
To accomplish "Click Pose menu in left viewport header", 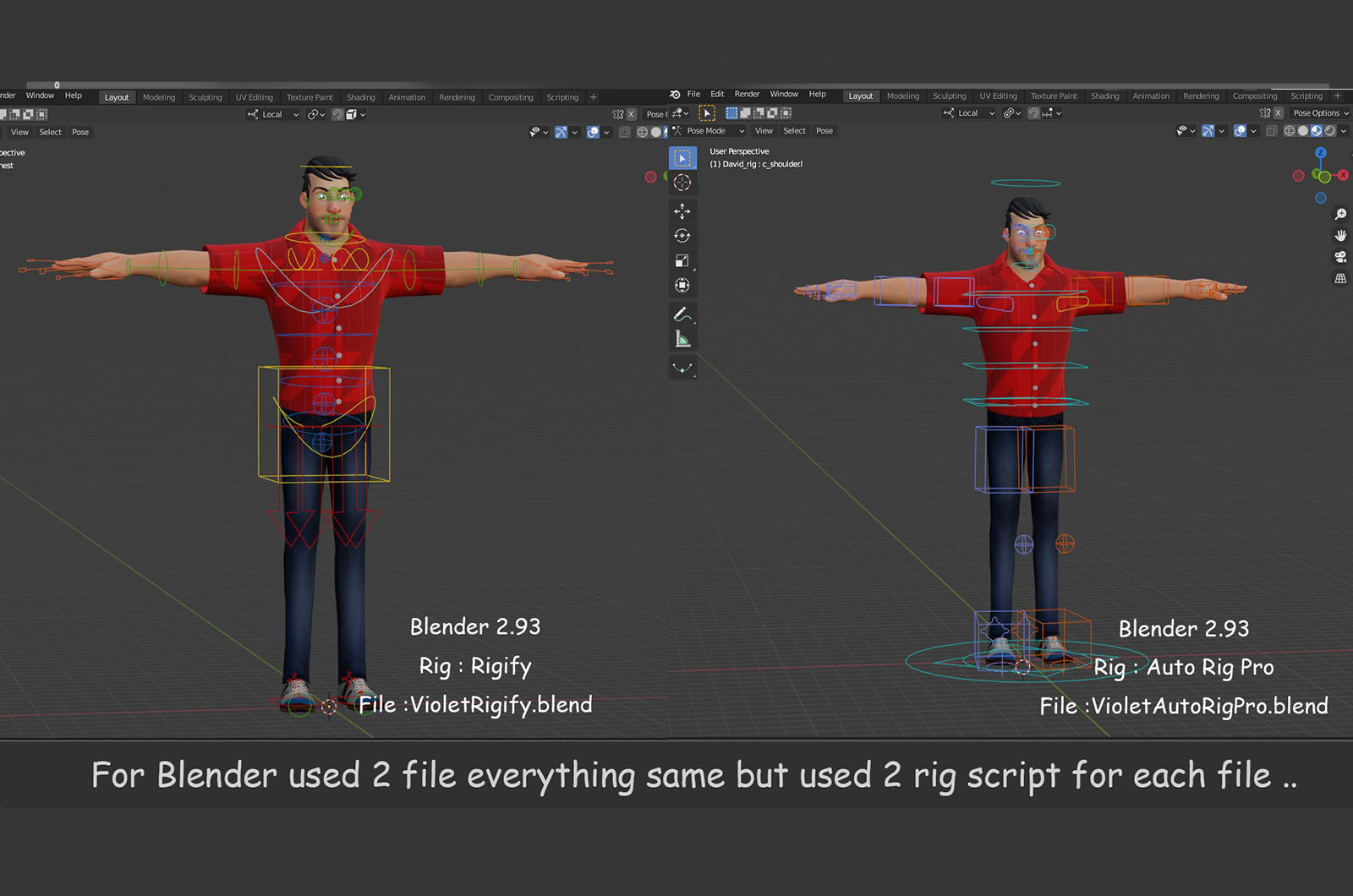I will [80, 133].
